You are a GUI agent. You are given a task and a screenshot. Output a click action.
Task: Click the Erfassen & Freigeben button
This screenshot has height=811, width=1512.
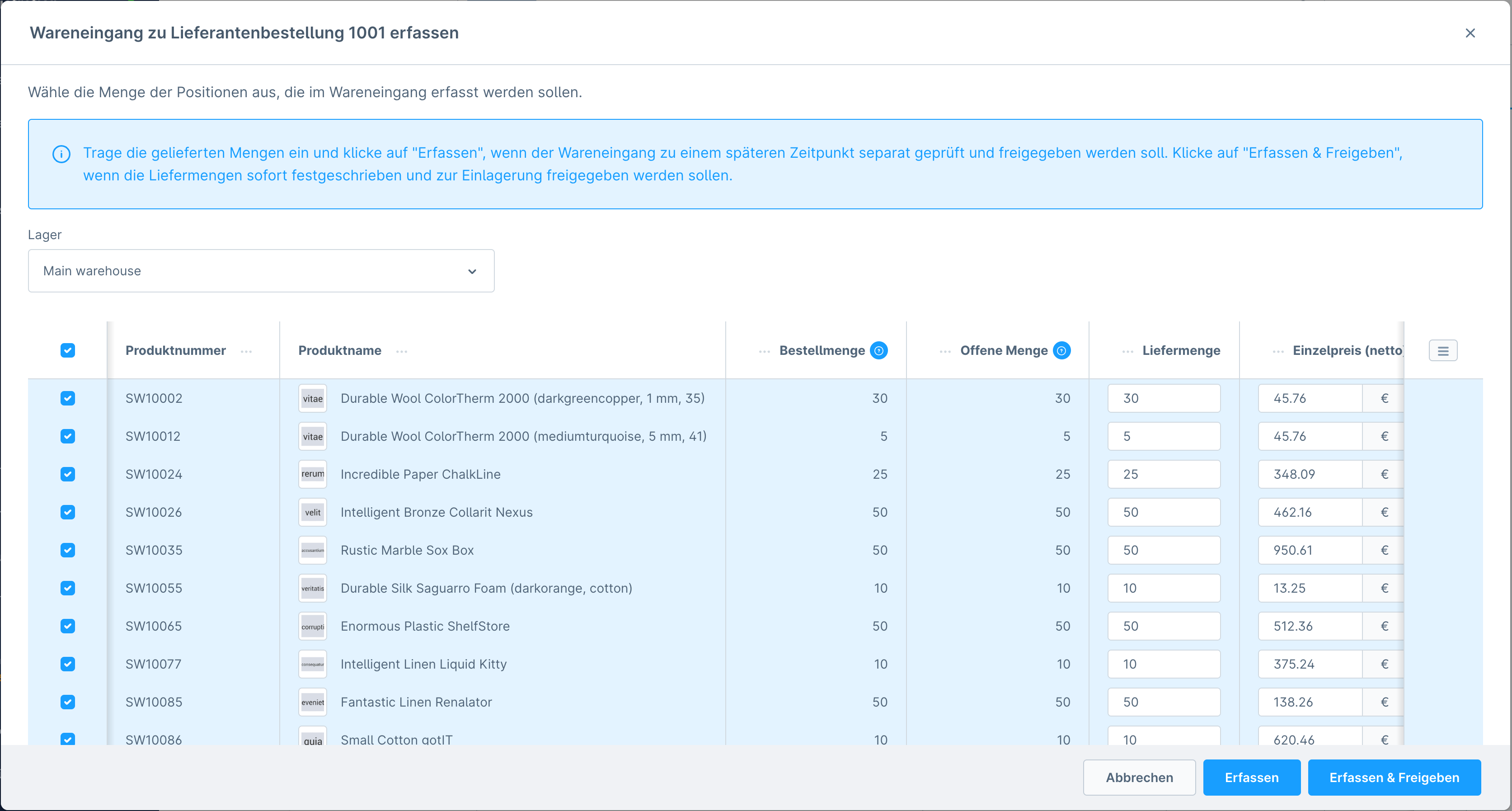(1394, 778)
